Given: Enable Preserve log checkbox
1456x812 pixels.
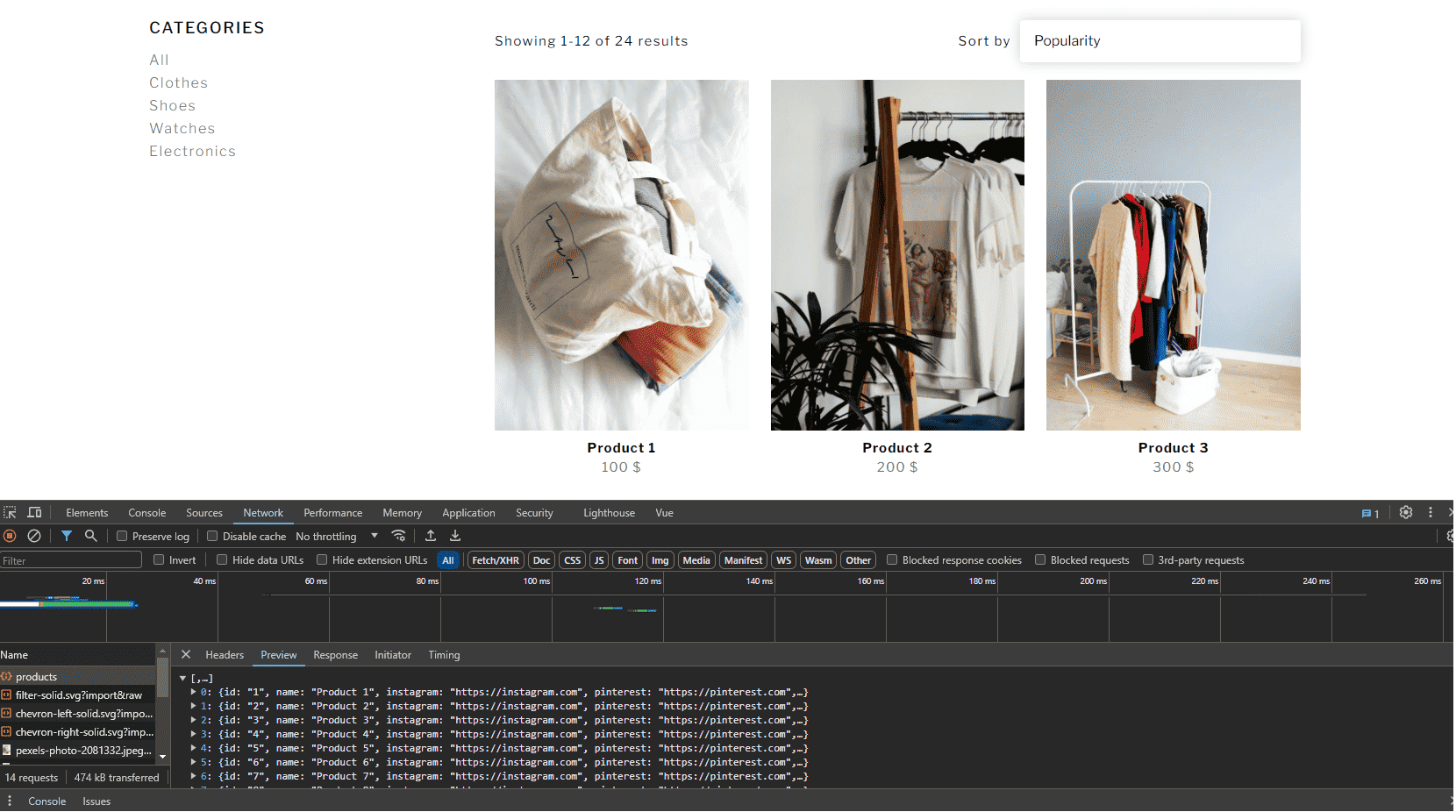Looking at the screenshot, I should tap(122, 536).
